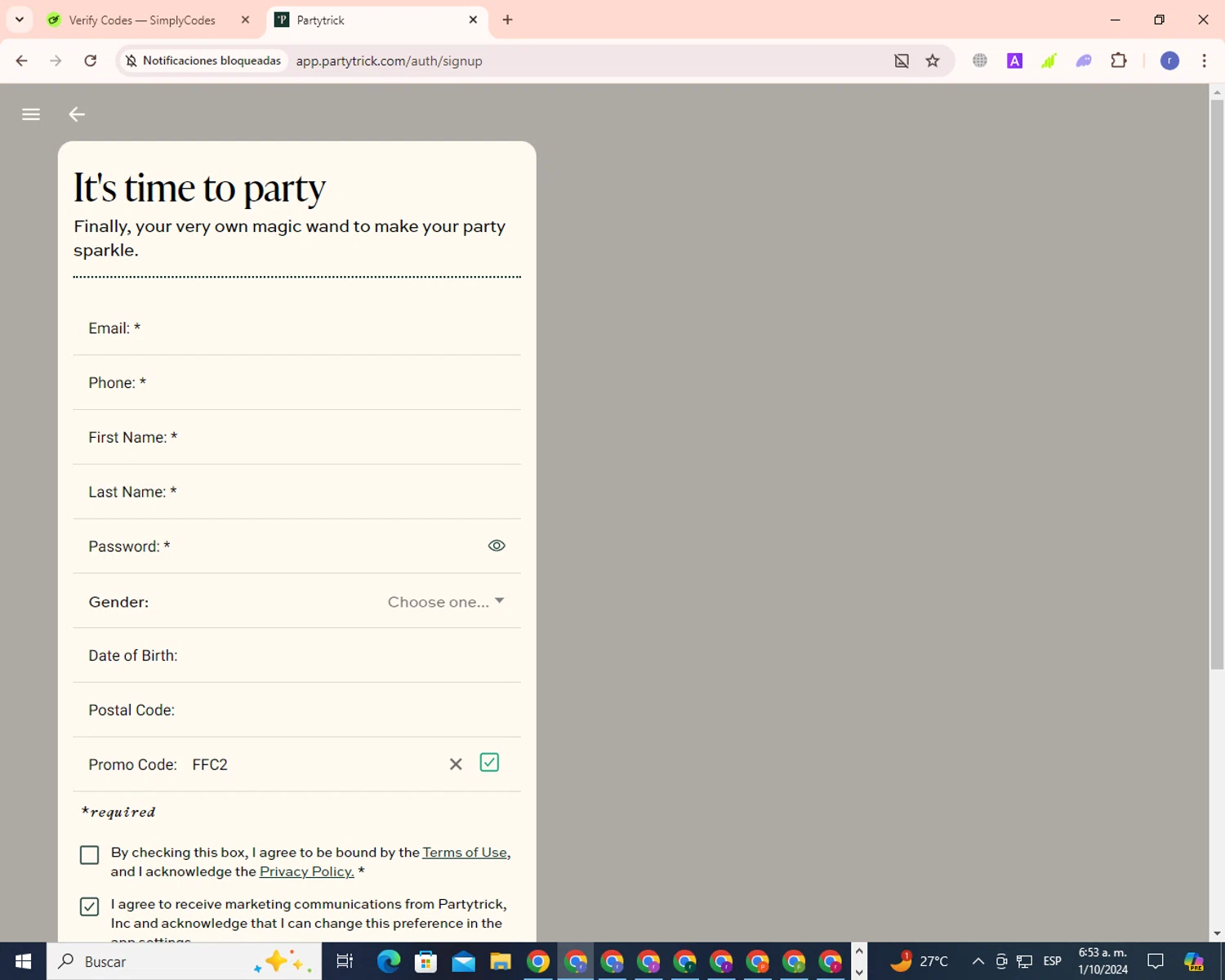
Task: Click the Postal Code field
Action: [296, 710]
